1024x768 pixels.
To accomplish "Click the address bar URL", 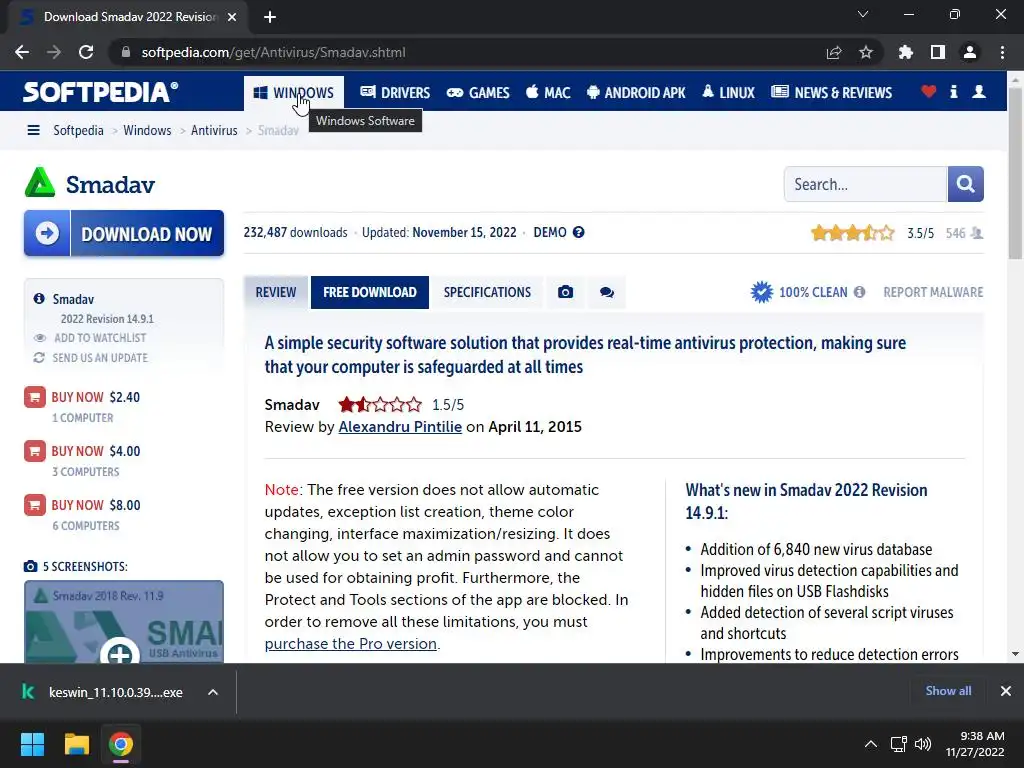I will pos(274,52).
